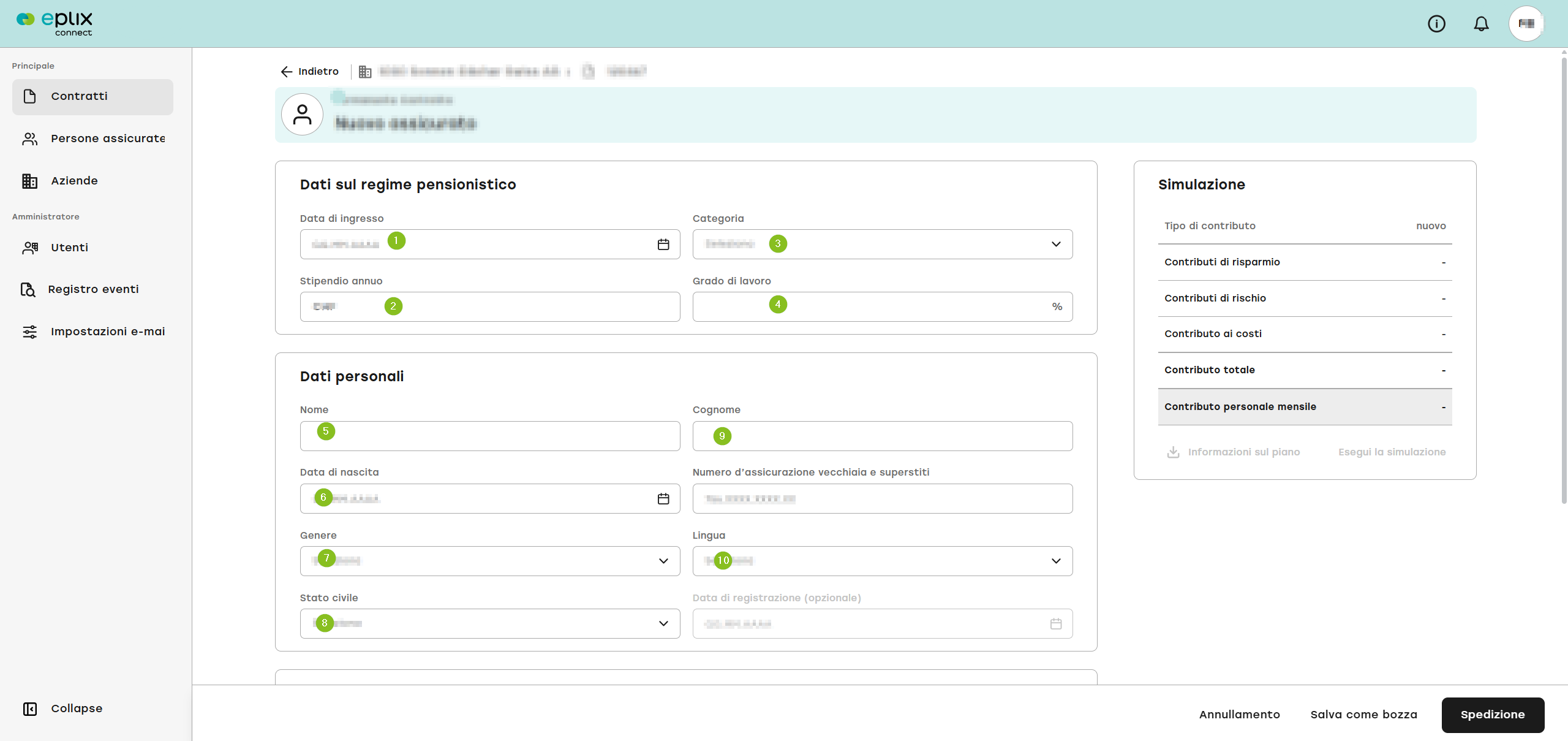Image resolution: width=1568 pixels, height=741 pixels.
Task: Open the user avatar menu
Action: 1526,24
